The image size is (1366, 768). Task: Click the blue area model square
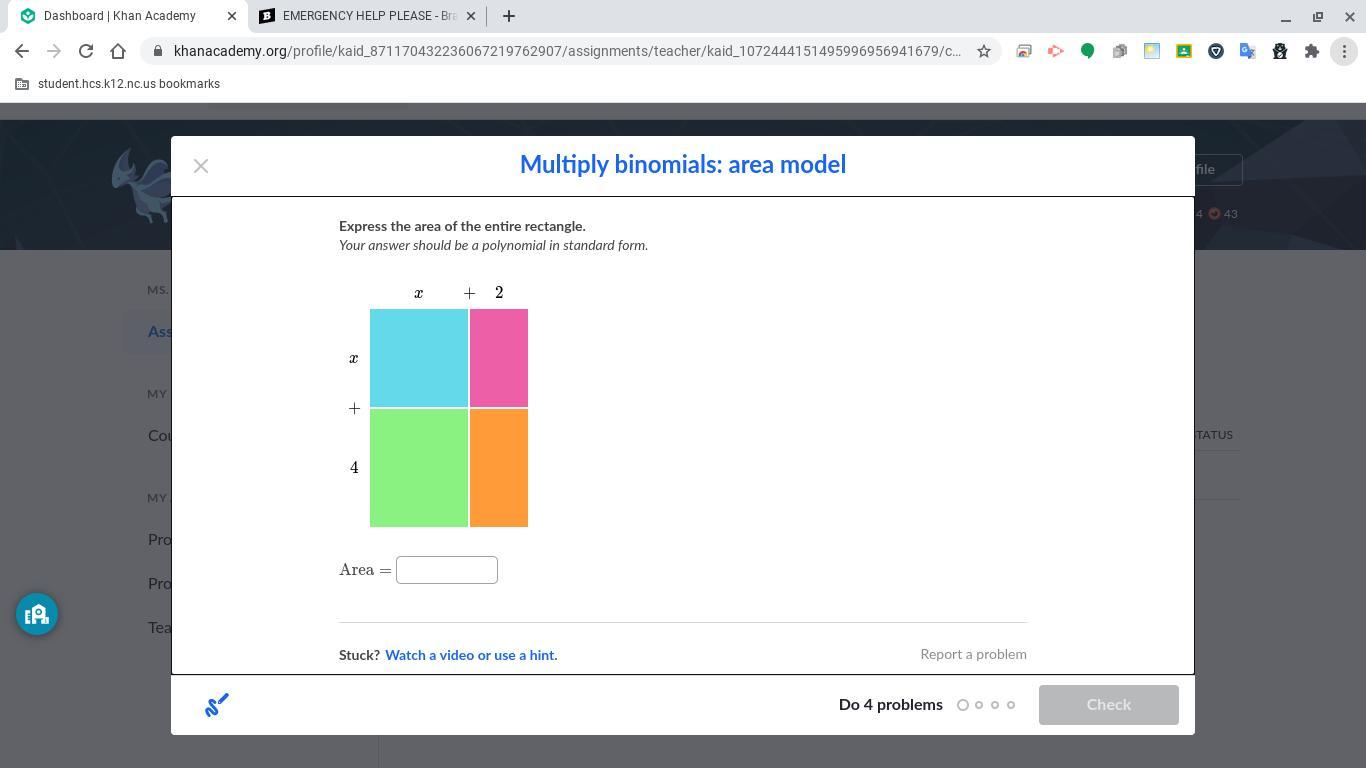click(x=419, y=358)
